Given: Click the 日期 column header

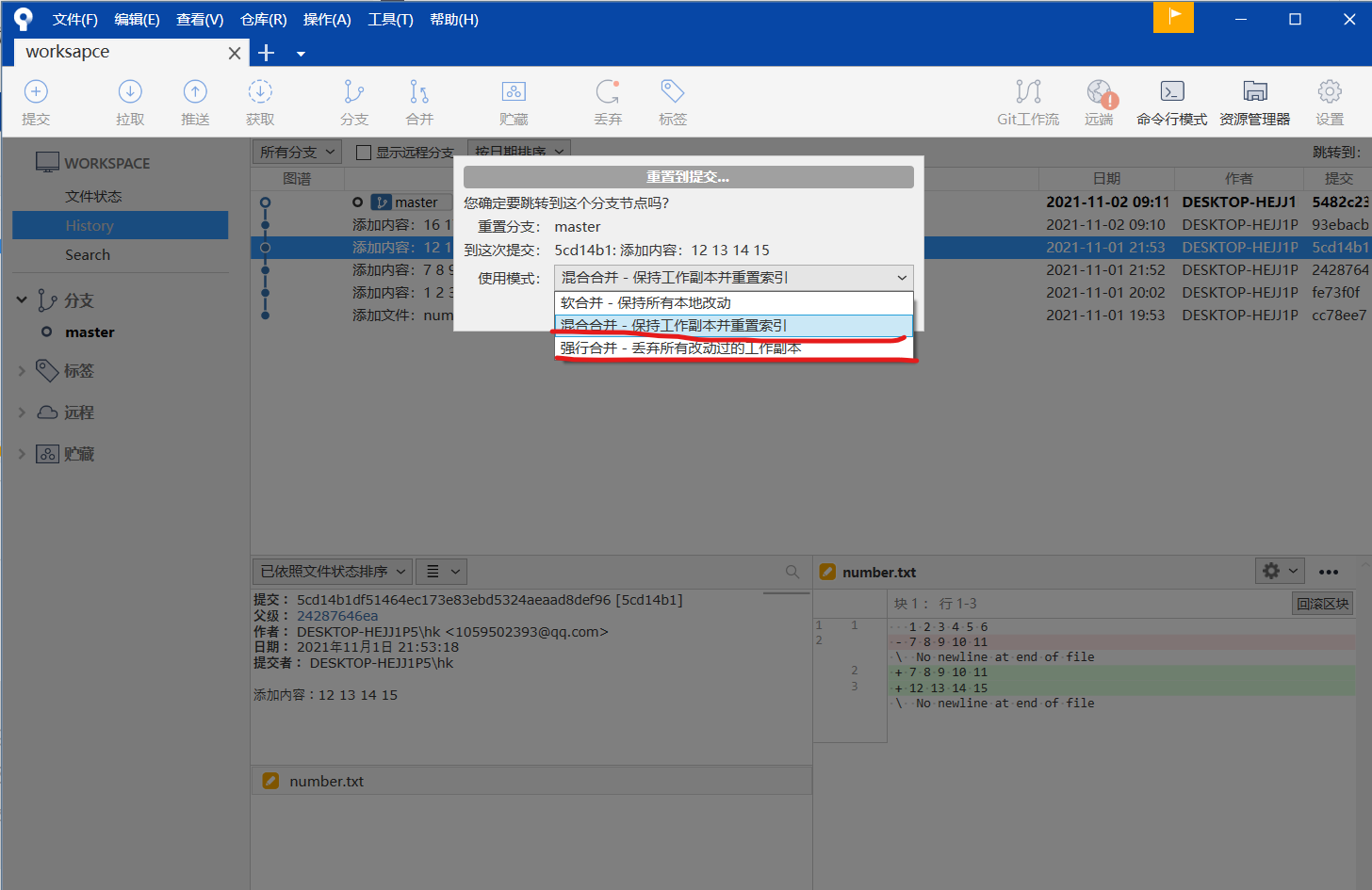Looking at the screenshot, I should tap(1106, 179).
